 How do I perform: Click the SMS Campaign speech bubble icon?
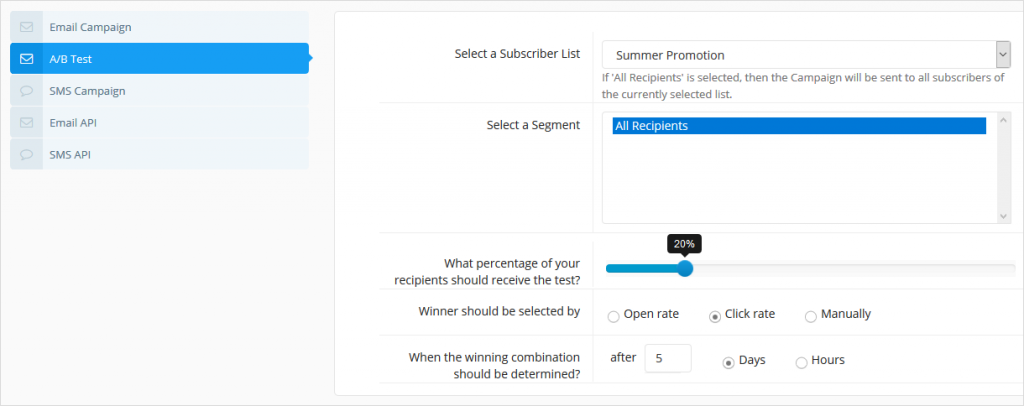[26, 91]
